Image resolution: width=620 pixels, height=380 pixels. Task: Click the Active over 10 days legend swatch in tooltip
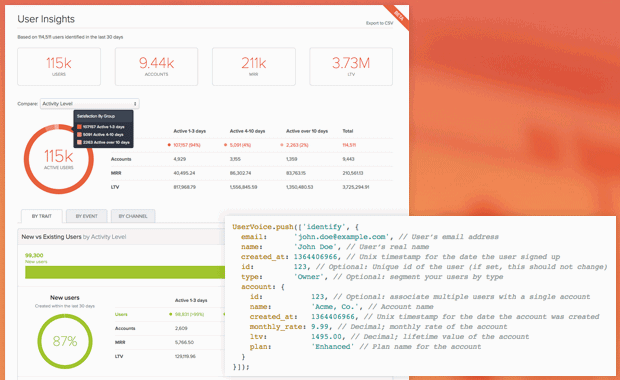tap(79, 142)
